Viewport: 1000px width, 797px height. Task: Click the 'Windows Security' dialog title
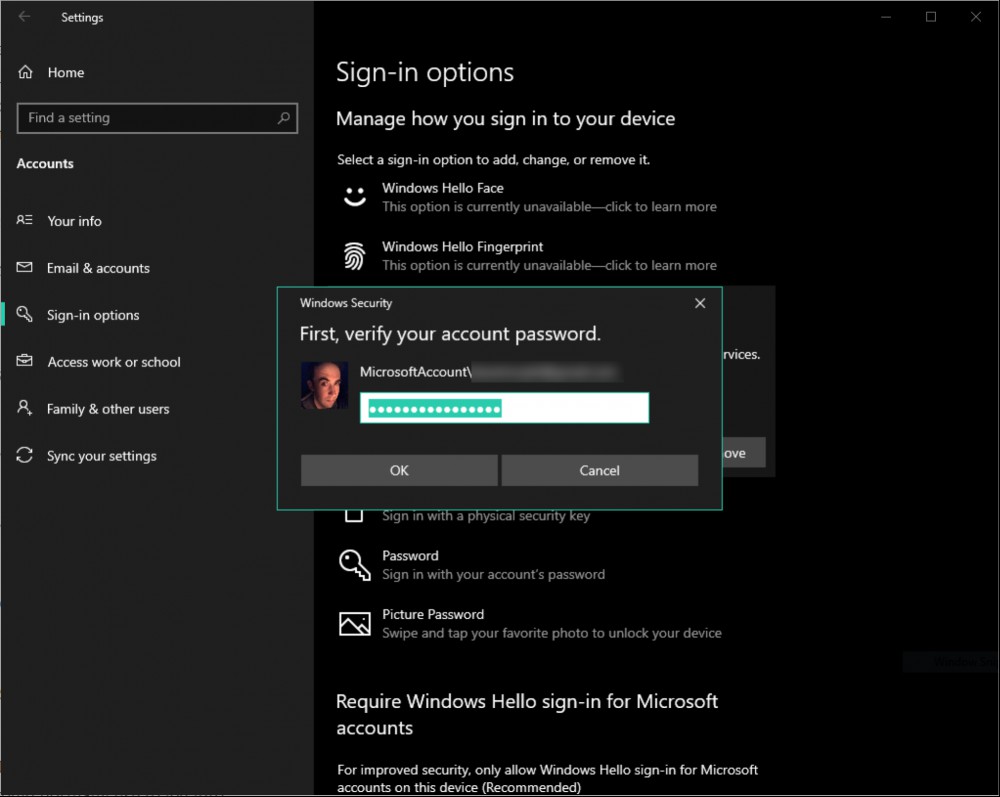(346, 303)
